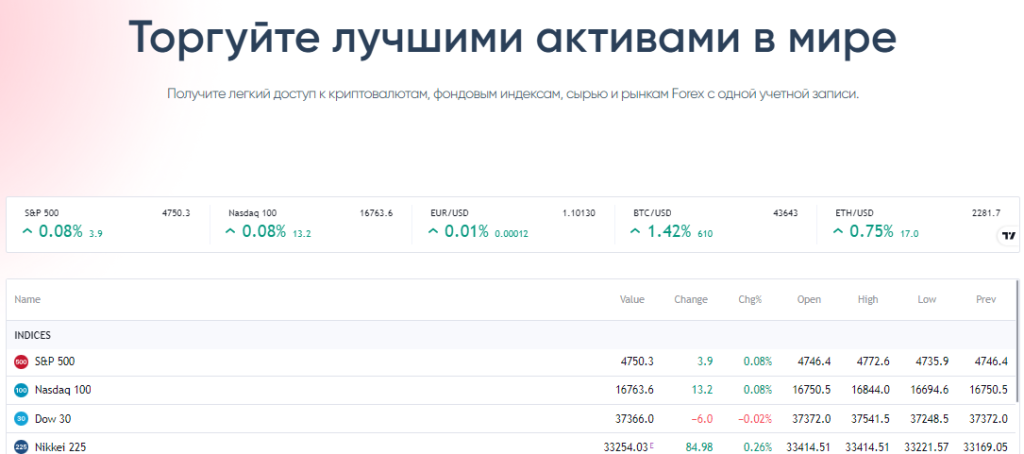Screen dimensions: 1024x454
Task: Open EUR/USD ticker tape item
Action: (x=513, y=223)
